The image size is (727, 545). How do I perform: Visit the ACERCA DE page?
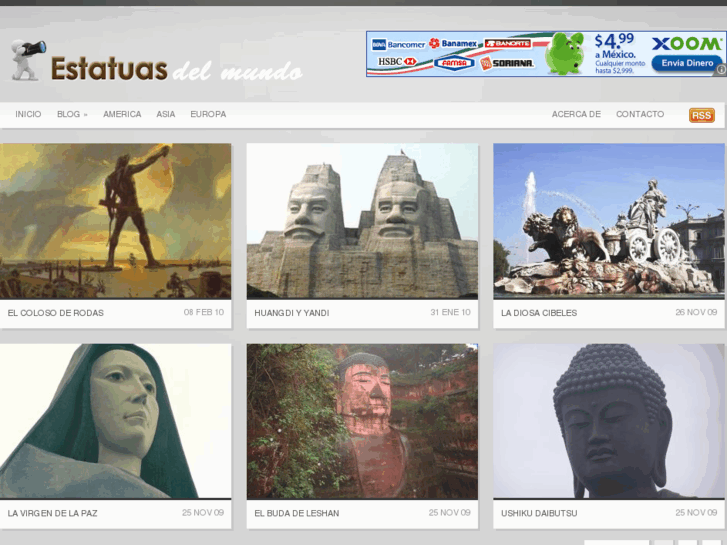576,114
